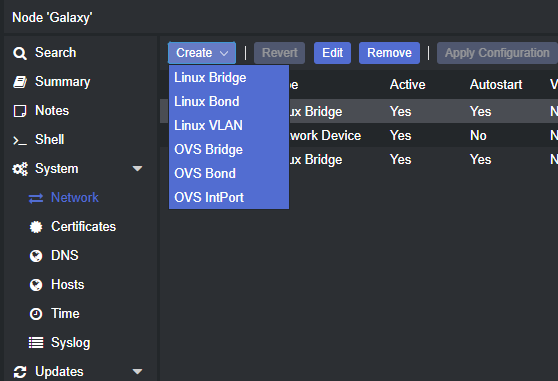Click the Search magnifier icon

tap(20, 53)
